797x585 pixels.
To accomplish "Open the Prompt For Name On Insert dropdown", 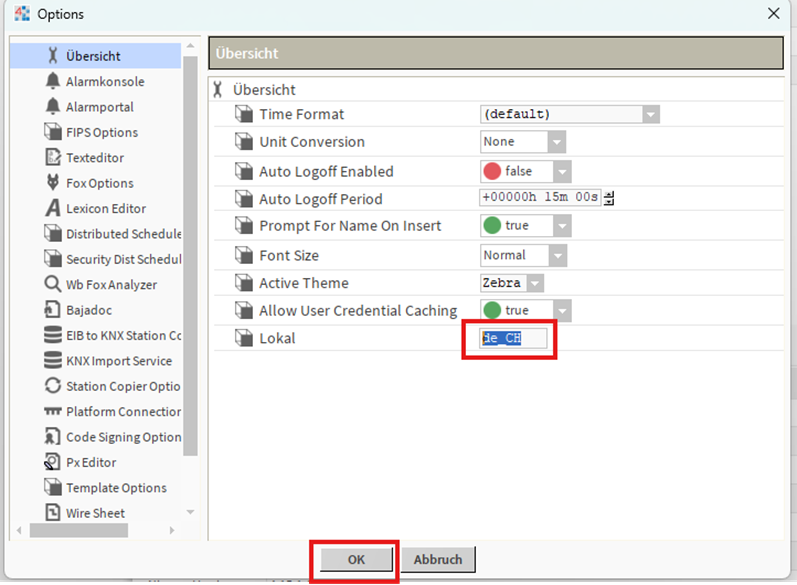I will [562, 226].
